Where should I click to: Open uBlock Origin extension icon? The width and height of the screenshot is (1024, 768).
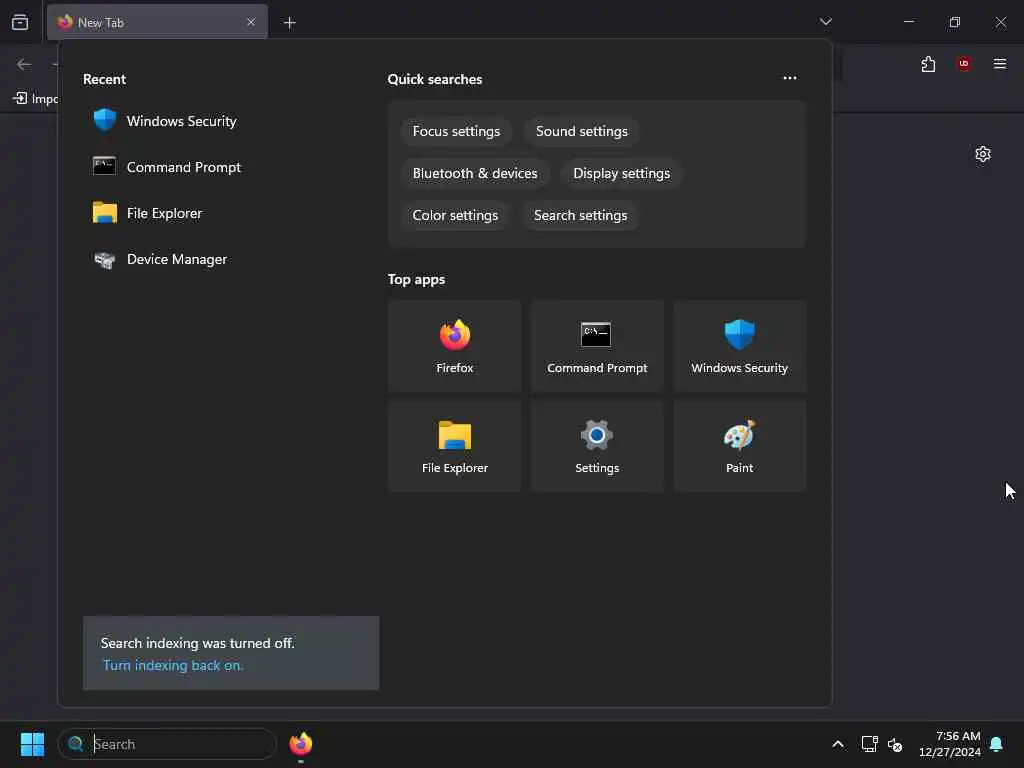(x=963, y=64)
